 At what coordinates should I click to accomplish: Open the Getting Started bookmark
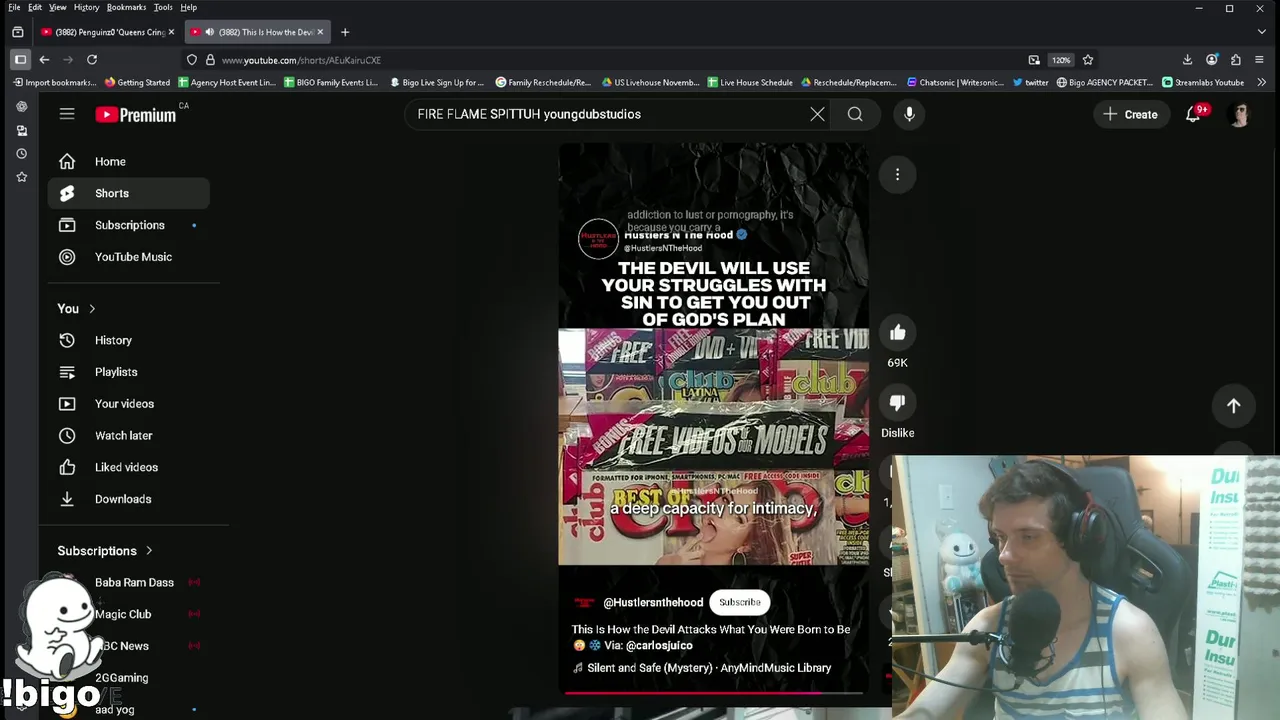click(137, 82)
